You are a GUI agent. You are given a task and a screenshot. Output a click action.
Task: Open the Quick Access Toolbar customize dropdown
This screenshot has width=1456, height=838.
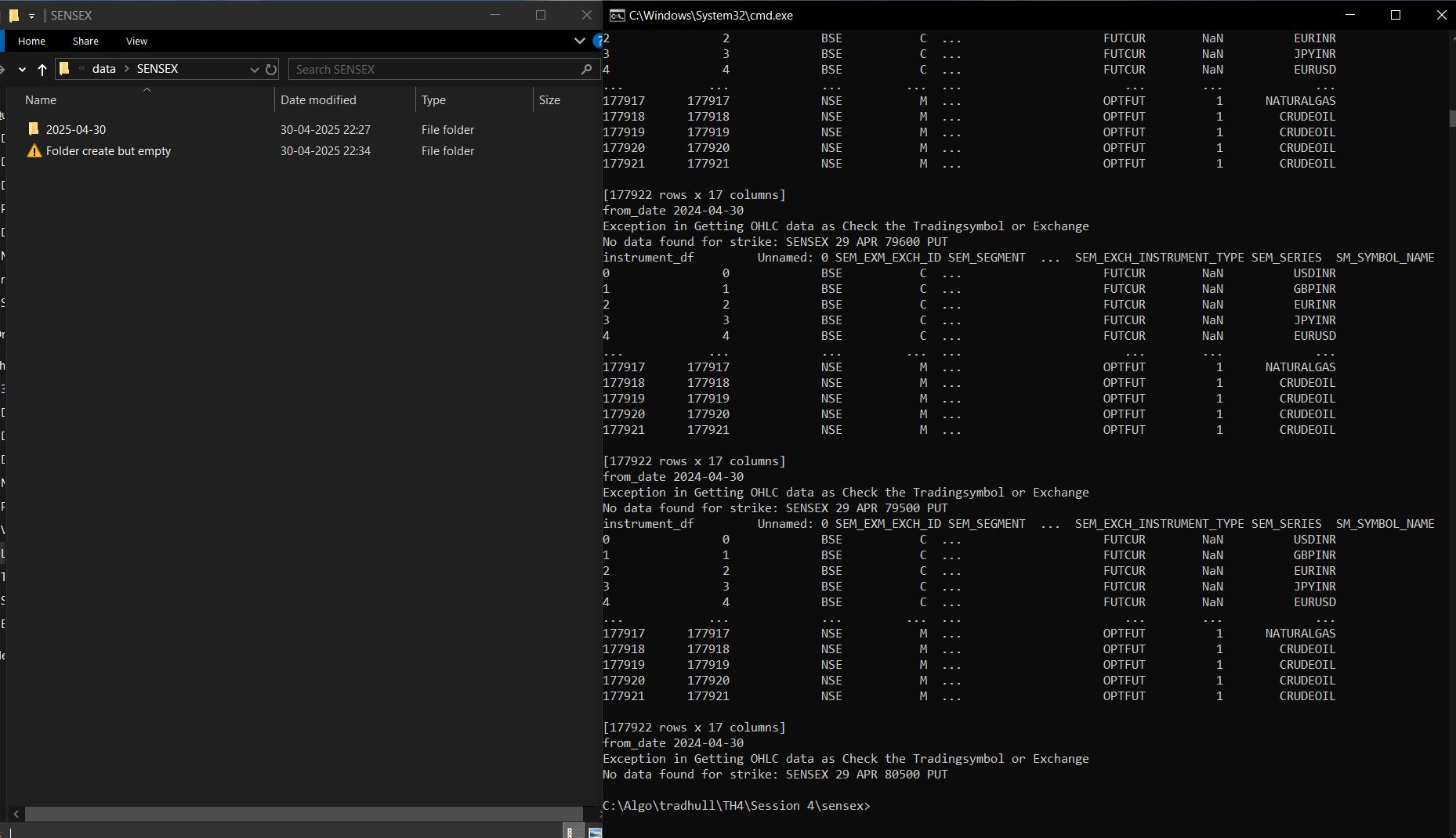pos(31,16)
